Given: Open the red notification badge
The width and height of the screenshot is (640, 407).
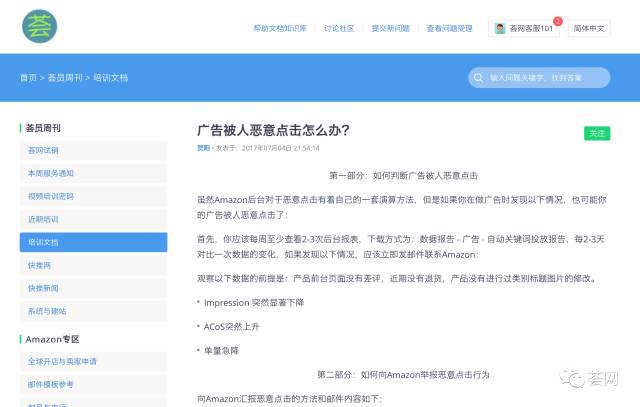Looking at the screenshot, I should click(558, 21).
